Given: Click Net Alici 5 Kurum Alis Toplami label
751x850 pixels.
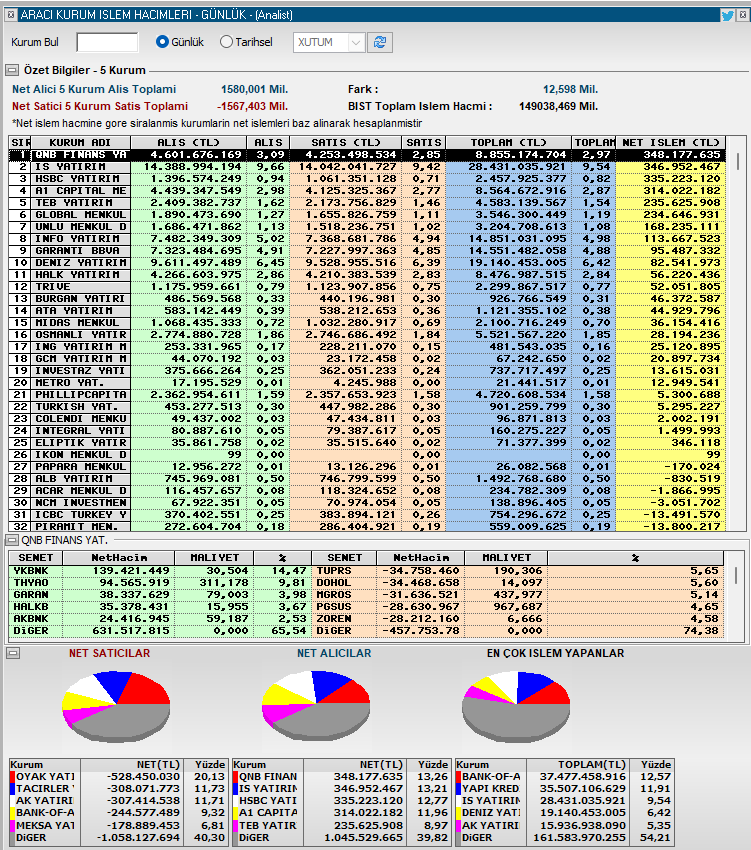Looking at the screenshot, I should [94, 89].
